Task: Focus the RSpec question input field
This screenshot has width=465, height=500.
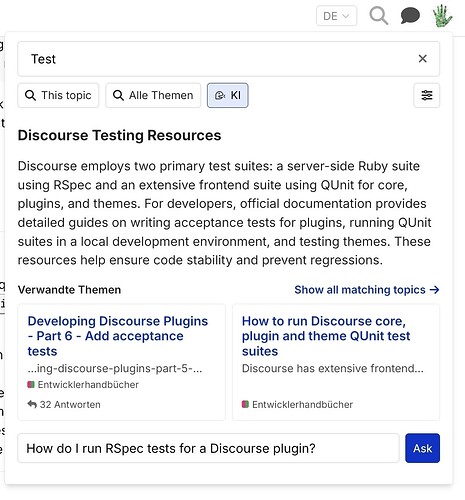Action: (208, 448)
